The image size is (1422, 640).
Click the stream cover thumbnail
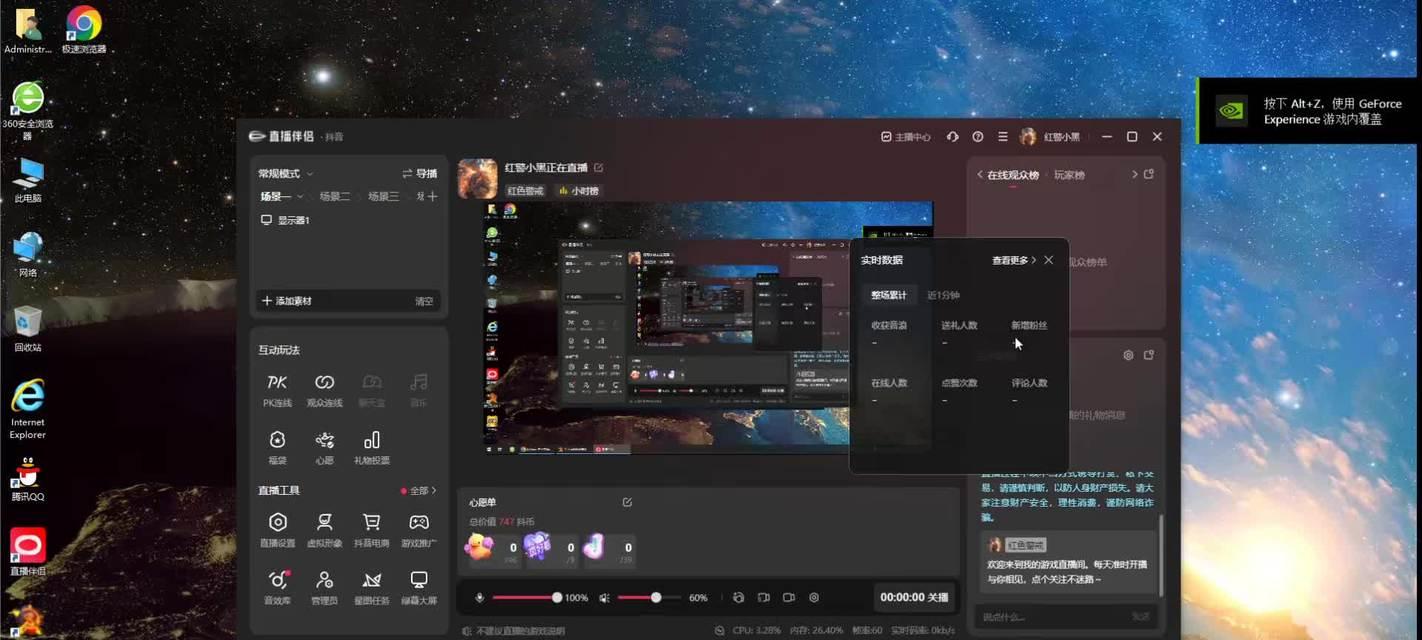(x=478, y=178)
